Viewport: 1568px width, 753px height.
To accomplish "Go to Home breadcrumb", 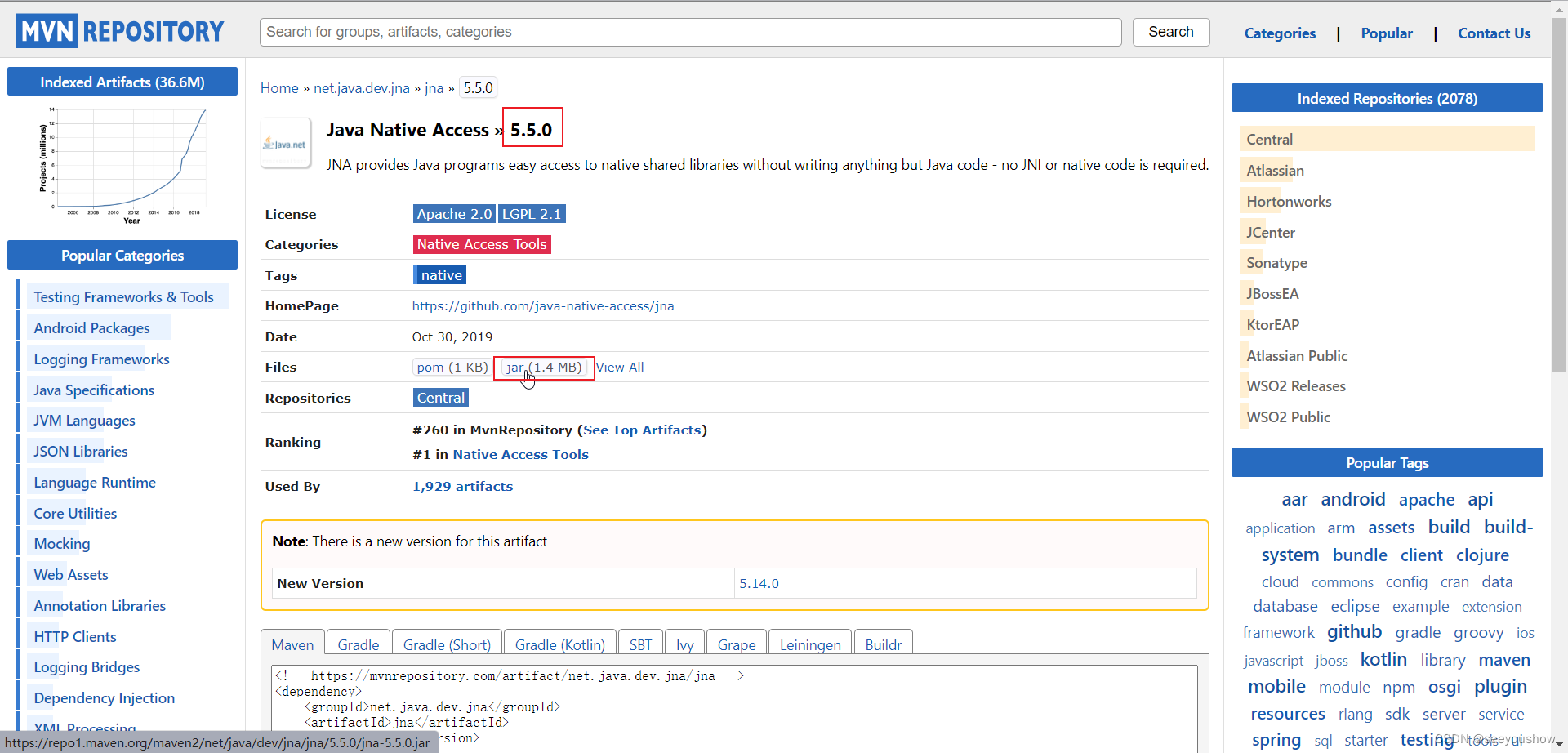I will point(279,88).
